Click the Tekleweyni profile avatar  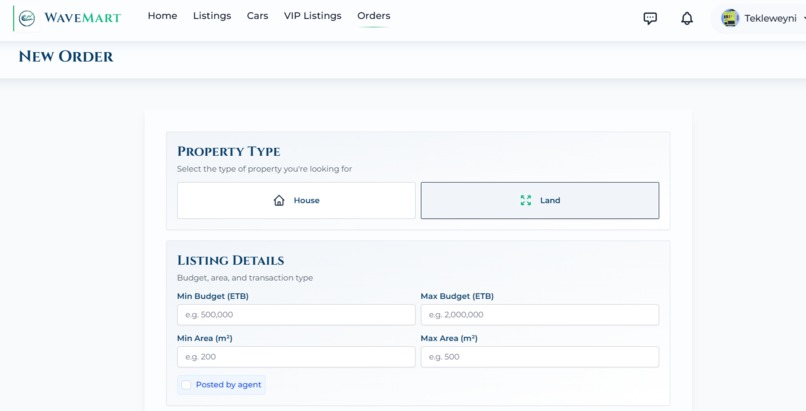[730, 18]
